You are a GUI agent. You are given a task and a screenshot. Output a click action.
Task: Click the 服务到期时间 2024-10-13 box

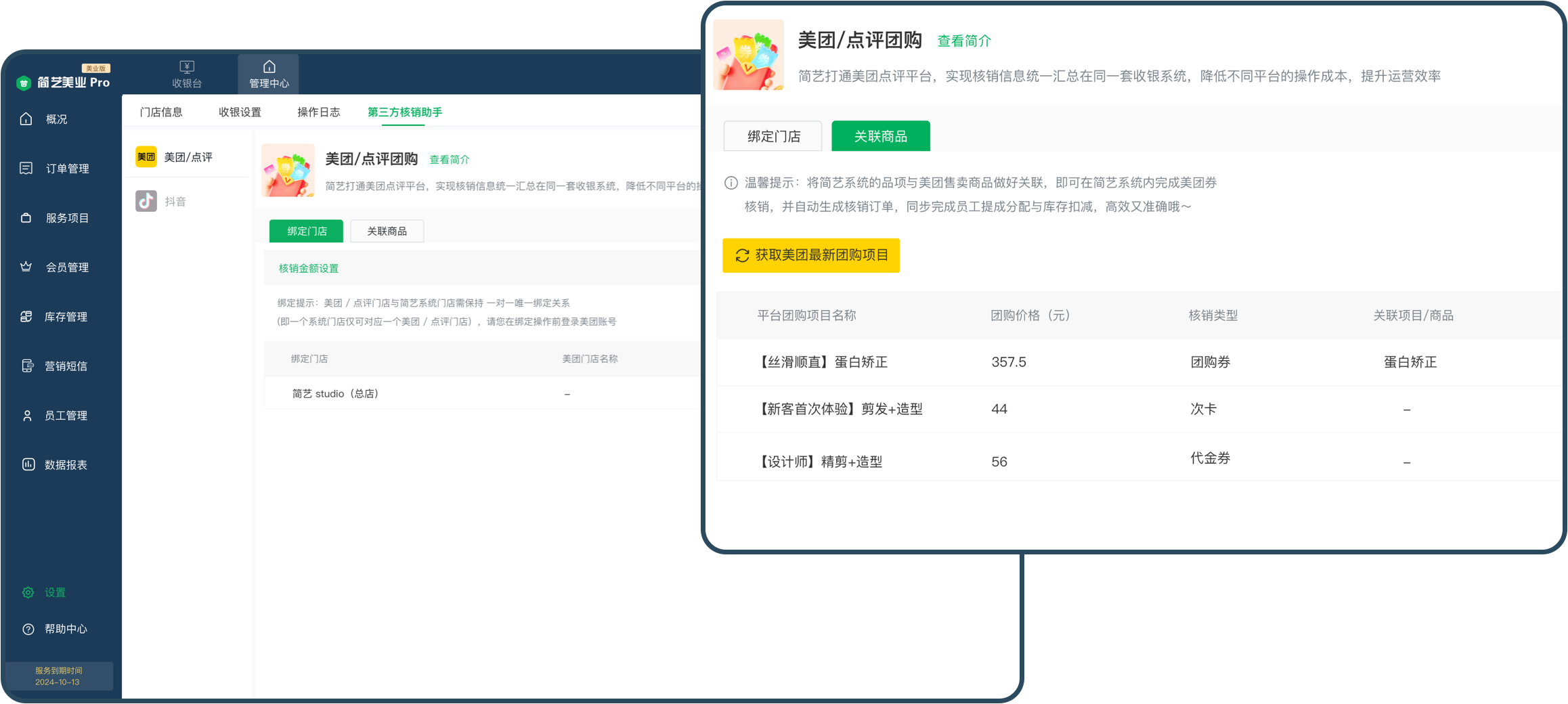coord(58,676)
